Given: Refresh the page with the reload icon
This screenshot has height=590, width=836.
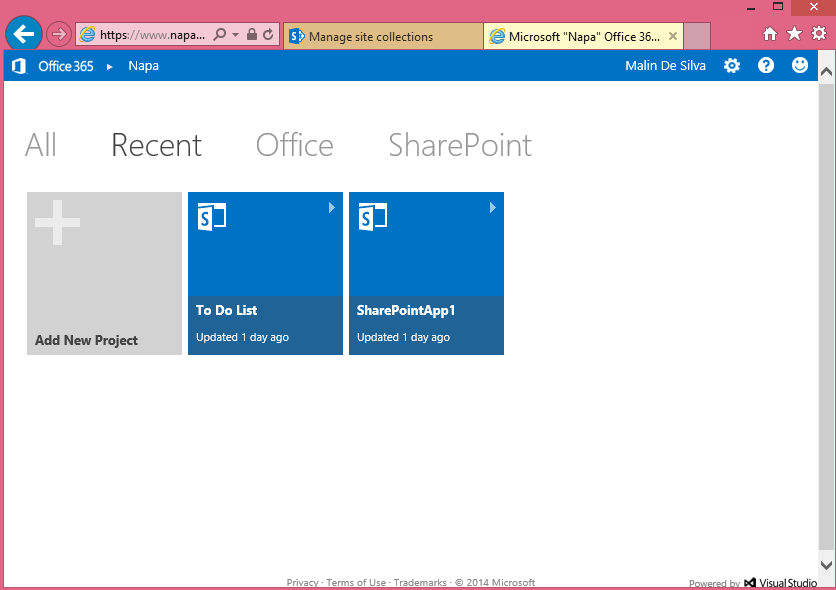Looking at the screenshot, I should [x=268, y=35].
